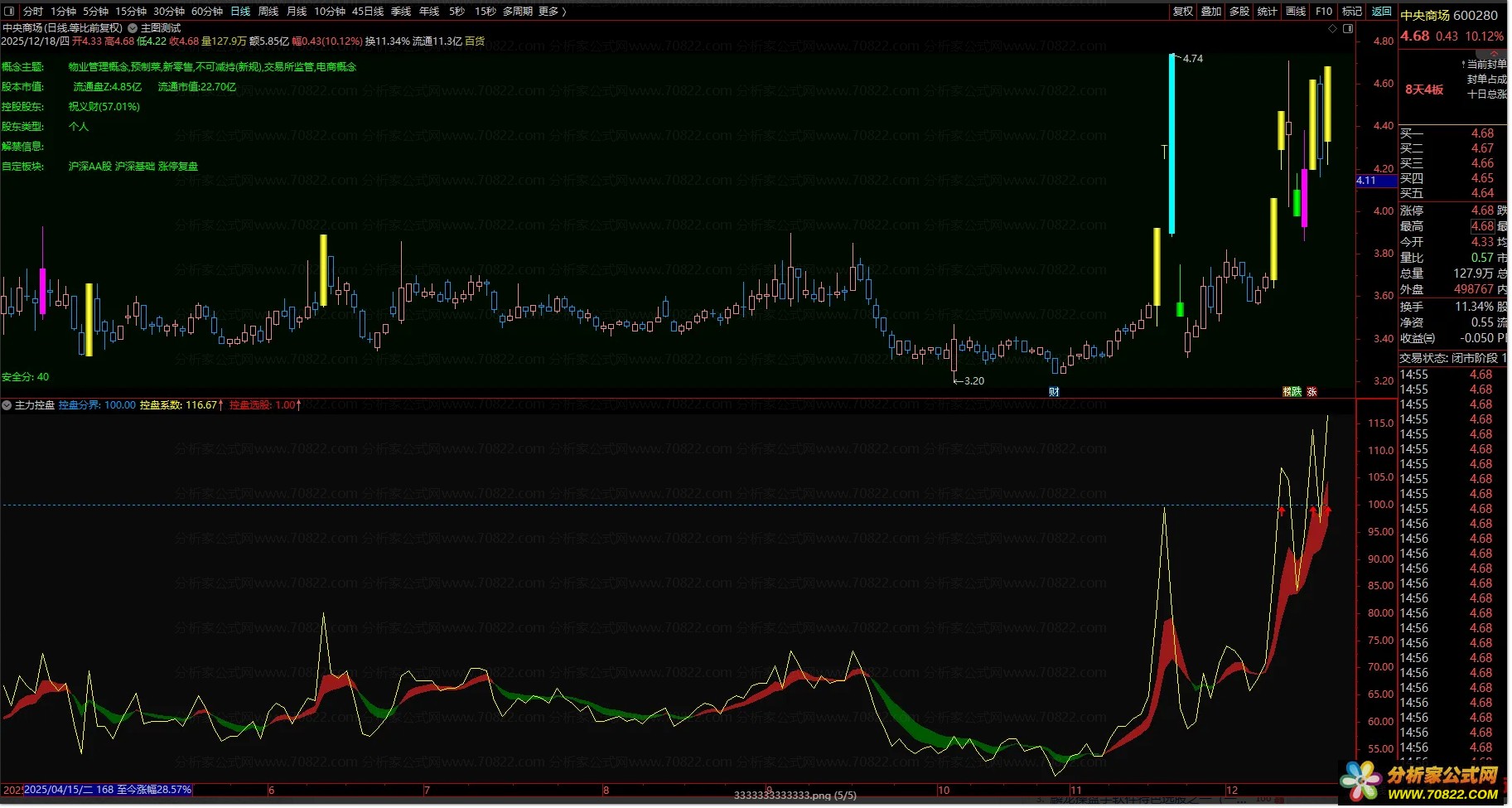
Task: Click the 返回 button
Action: (x=1381, y=12)
